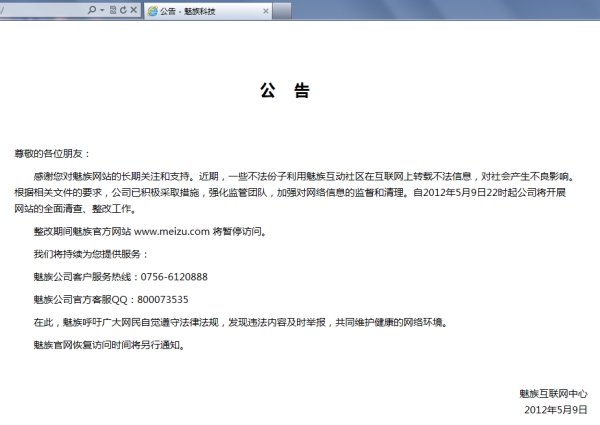Click the footer date 2012年5月9日
600x425 pixels.
(x=556, y=410)
